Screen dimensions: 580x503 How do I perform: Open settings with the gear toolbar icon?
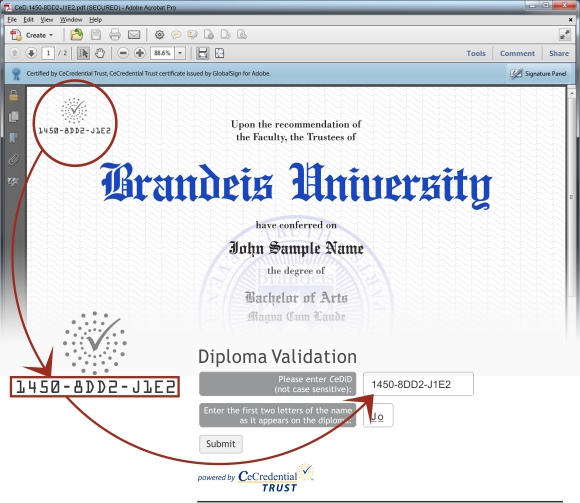point(159,35)
